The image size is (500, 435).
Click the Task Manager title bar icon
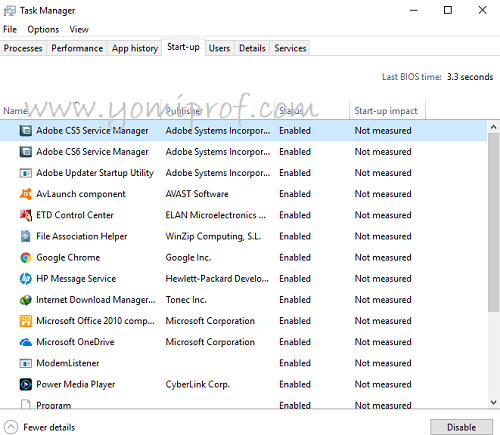[x=10, y=11]
